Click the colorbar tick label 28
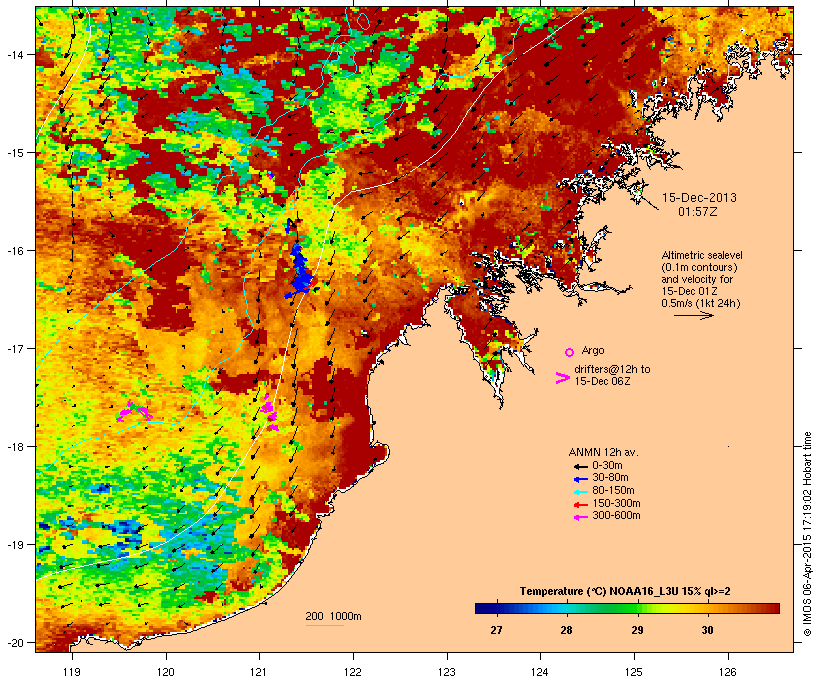The image size is (820, 680). pyautogui.click(x=566, y=630)
